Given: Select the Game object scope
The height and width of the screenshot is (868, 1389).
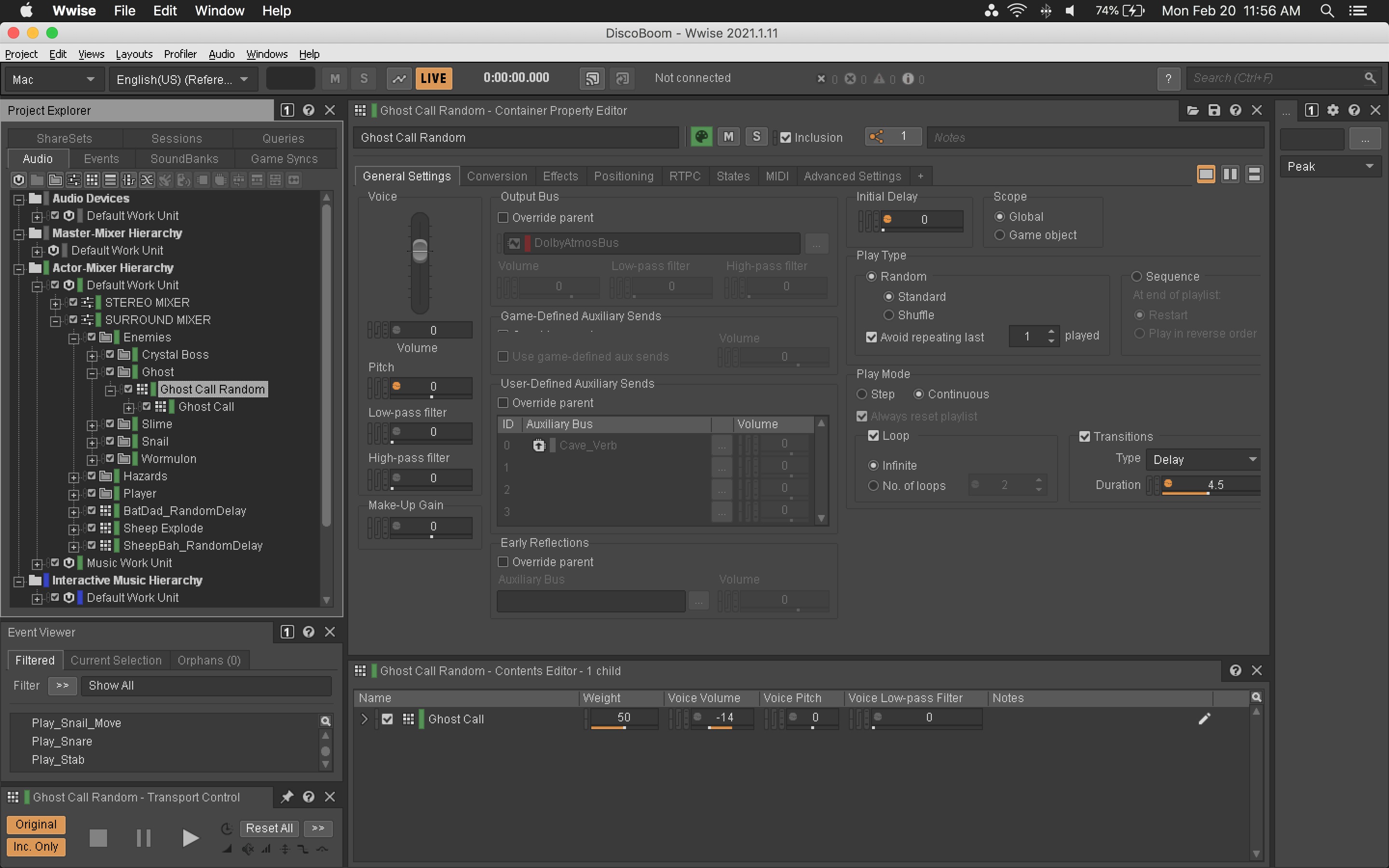Looking at the screenshot, I should point(999,235).
